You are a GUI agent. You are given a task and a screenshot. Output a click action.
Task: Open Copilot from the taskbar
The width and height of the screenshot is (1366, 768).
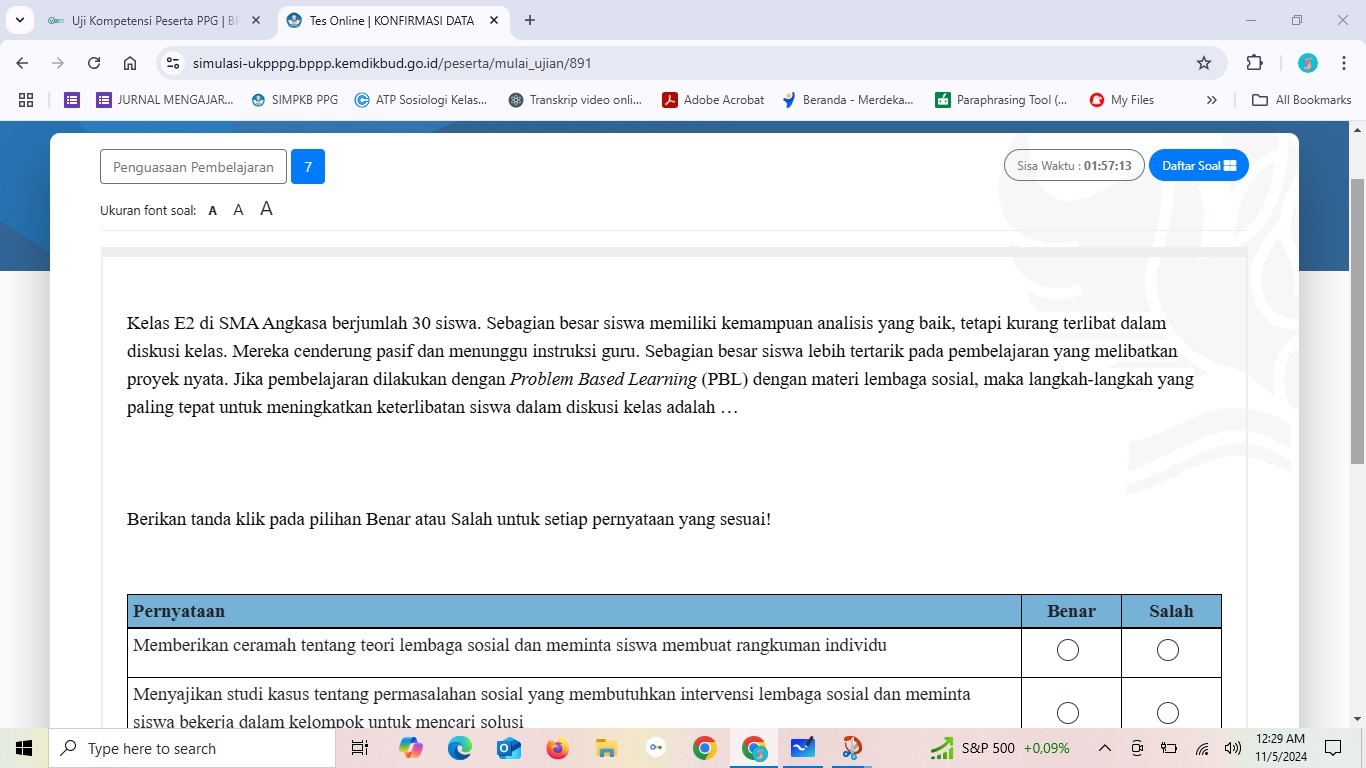coord(411,748)
